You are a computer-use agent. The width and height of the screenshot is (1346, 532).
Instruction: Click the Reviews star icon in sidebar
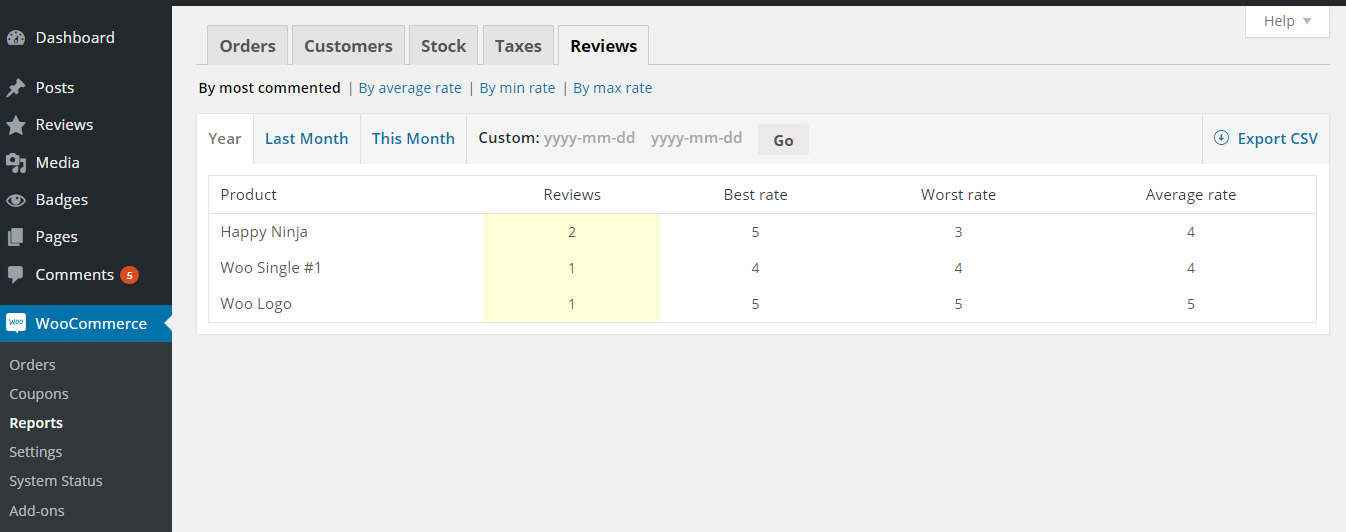[x=16, y=125]
